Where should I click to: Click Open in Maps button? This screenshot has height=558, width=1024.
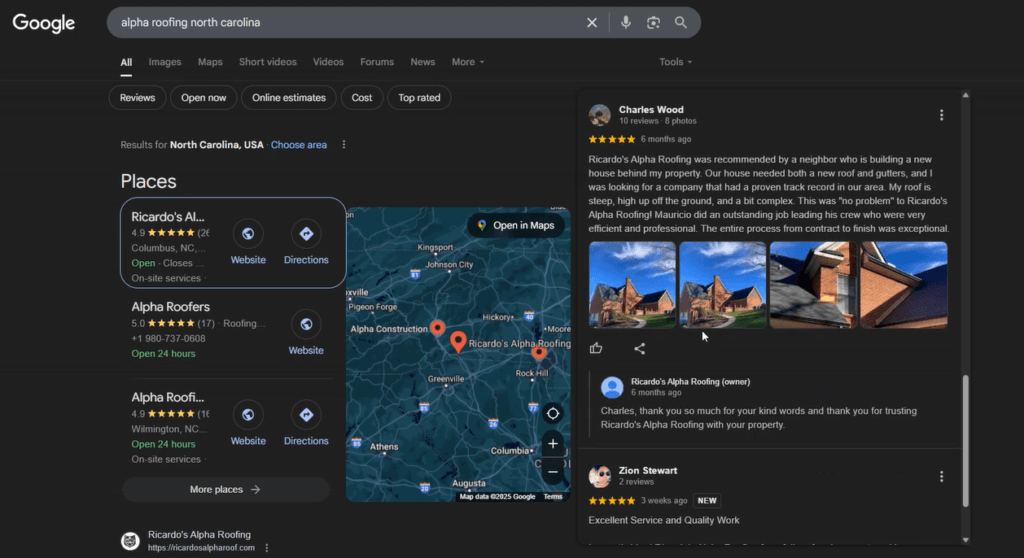click(x=516, y=225)
